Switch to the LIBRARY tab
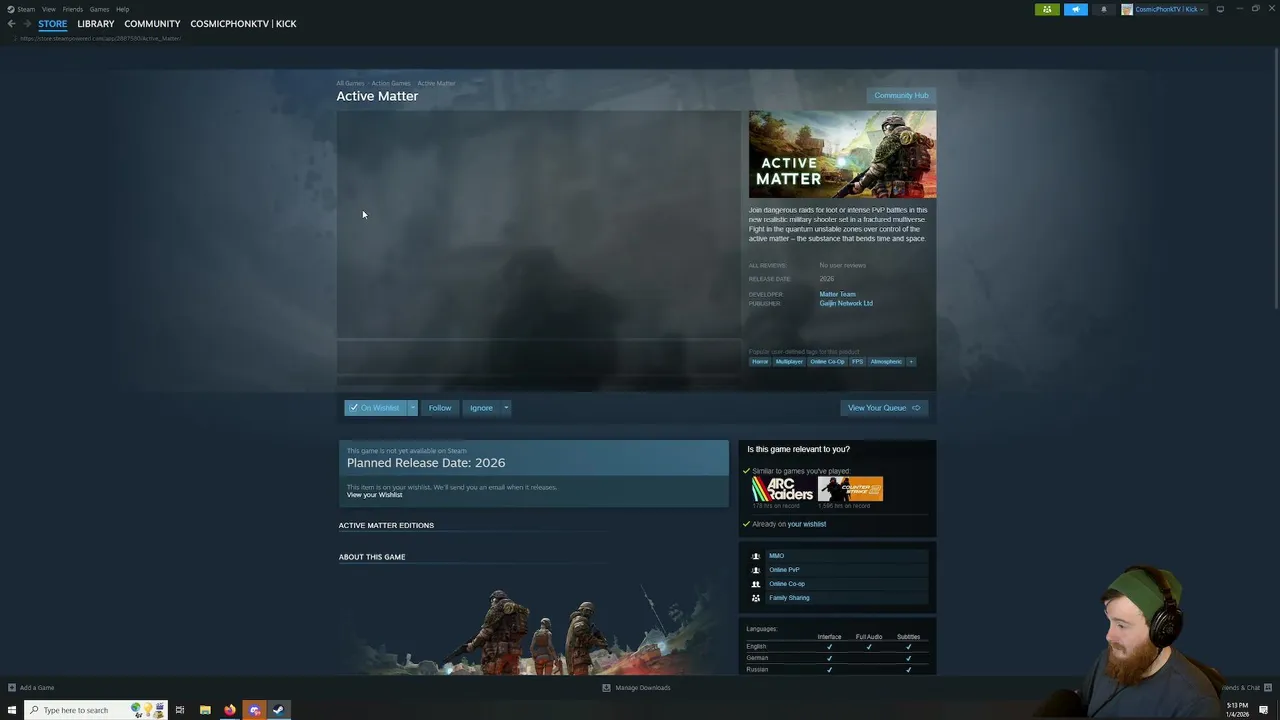Viewport: 1280px width, 720px height. 96,24
